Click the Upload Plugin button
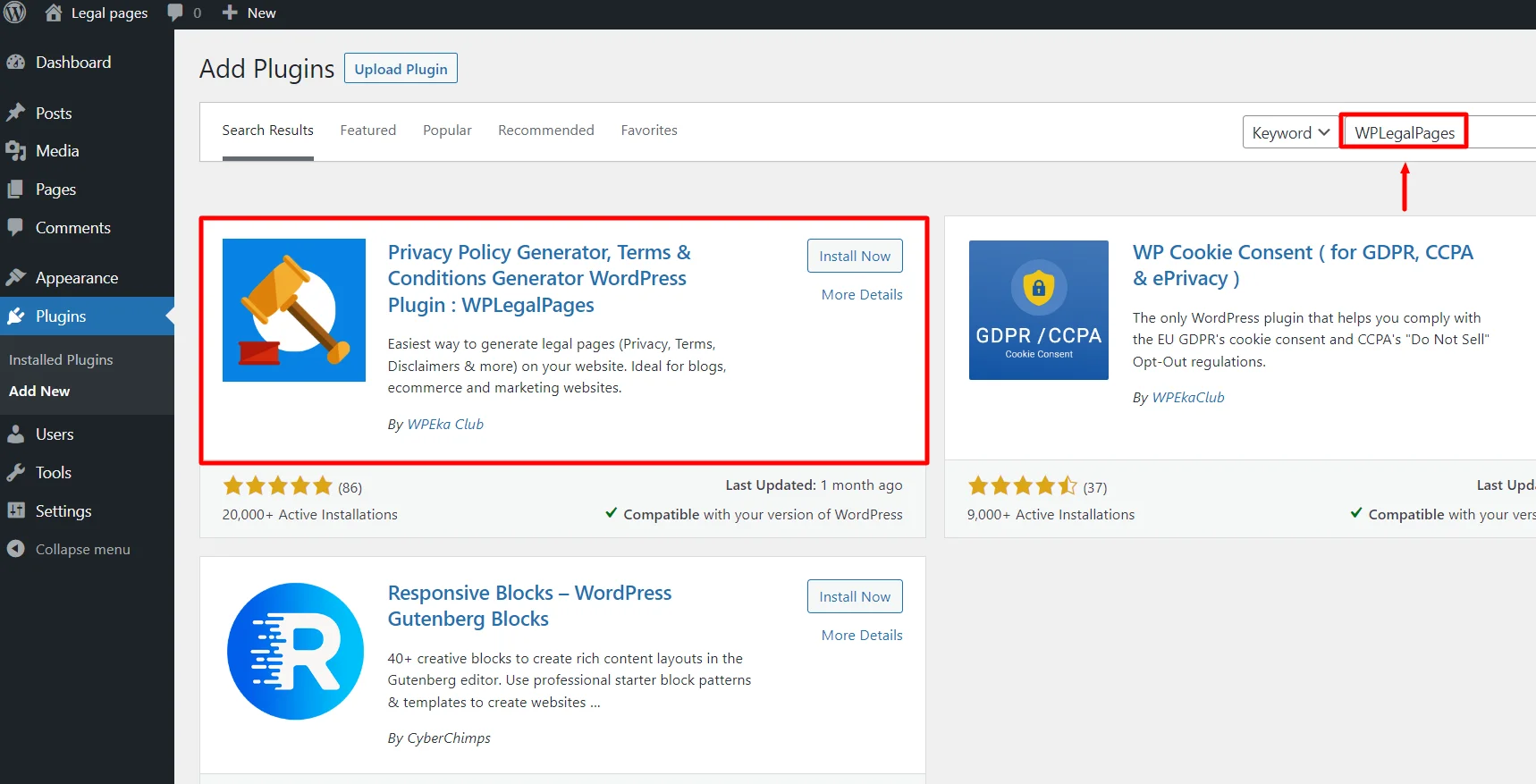Screen dimensions: 1536x784 click(x=401, y=69)
